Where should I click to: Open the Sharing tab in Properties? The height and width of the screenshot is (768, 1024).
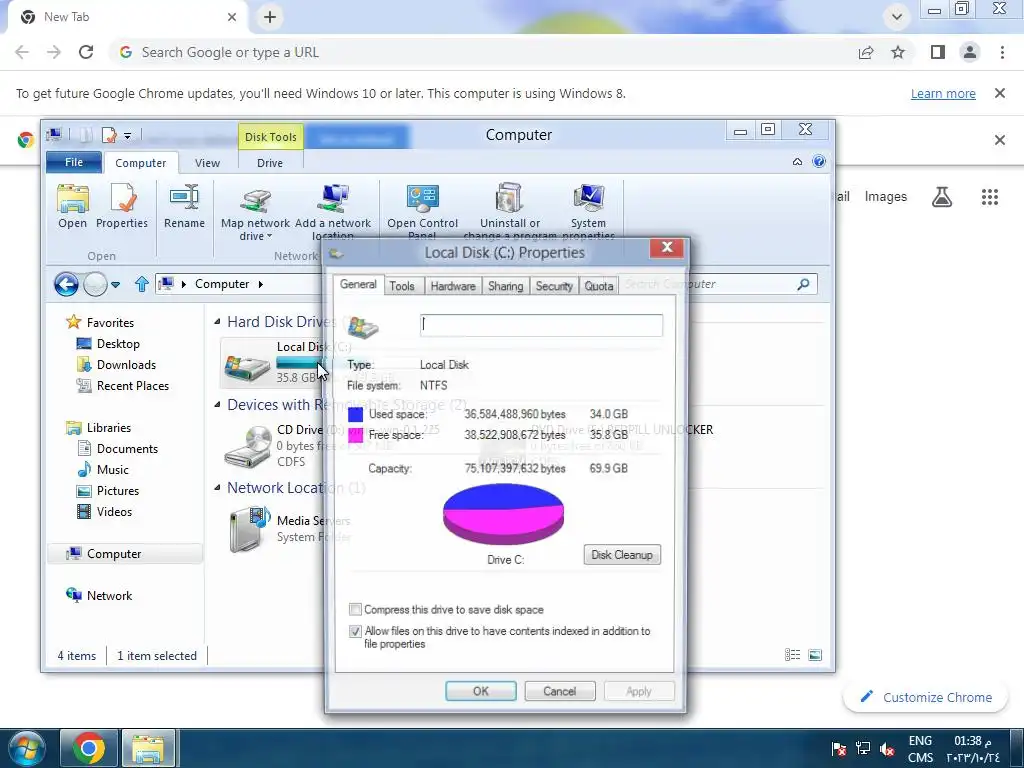[x=505, y=286]
